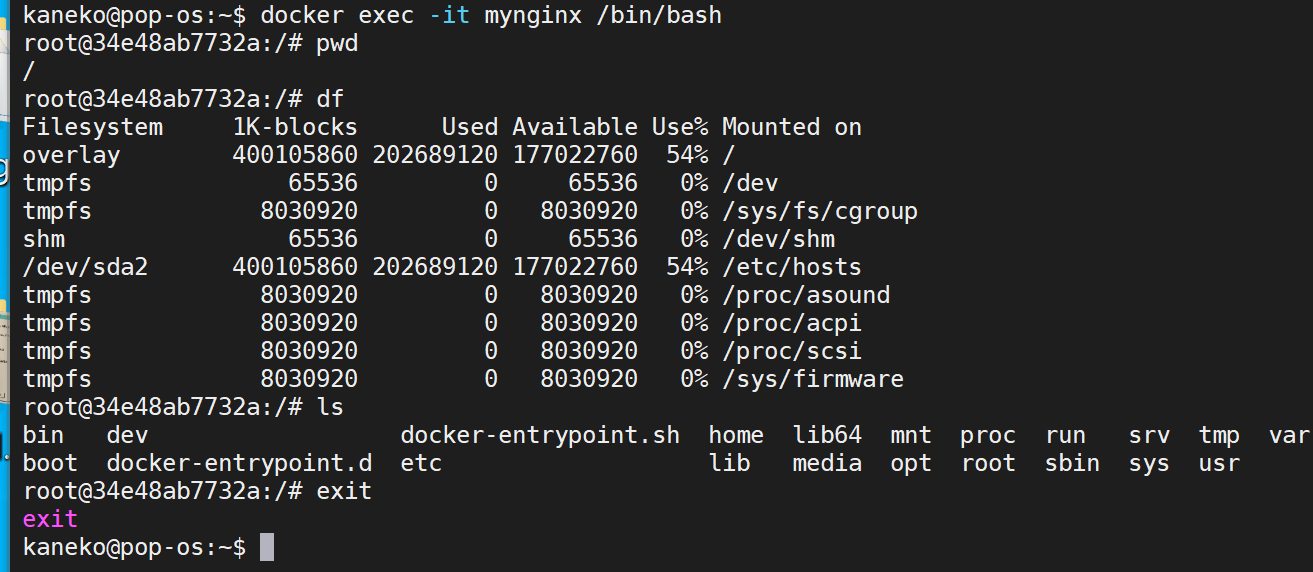Click the sbin directory name
The height and width of the screenshot is (572, 1313).
(x=1072, y=464)
